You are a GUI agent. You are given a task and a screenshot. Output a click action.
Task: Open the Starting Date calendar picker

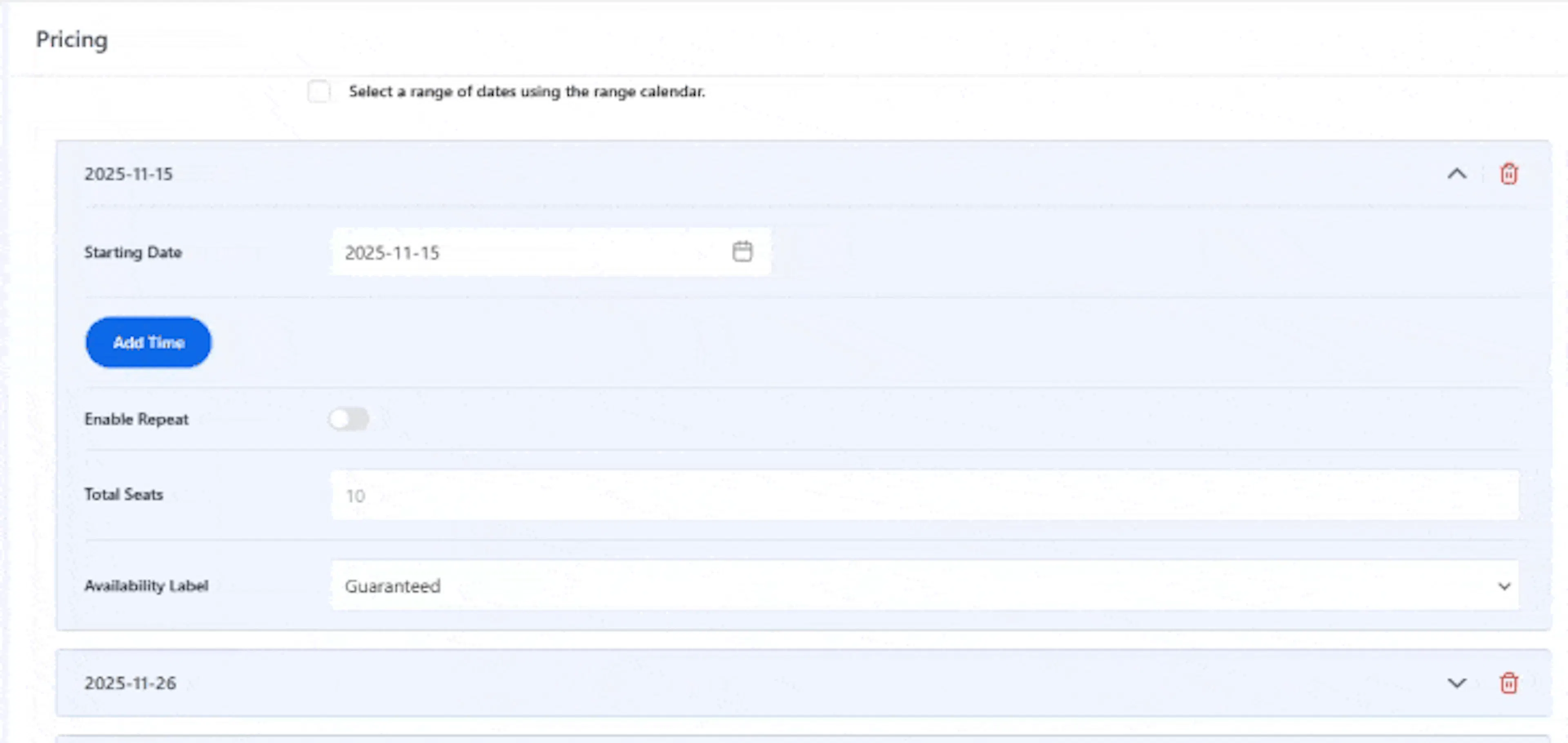pyautogui.click(x=742, y=251)
